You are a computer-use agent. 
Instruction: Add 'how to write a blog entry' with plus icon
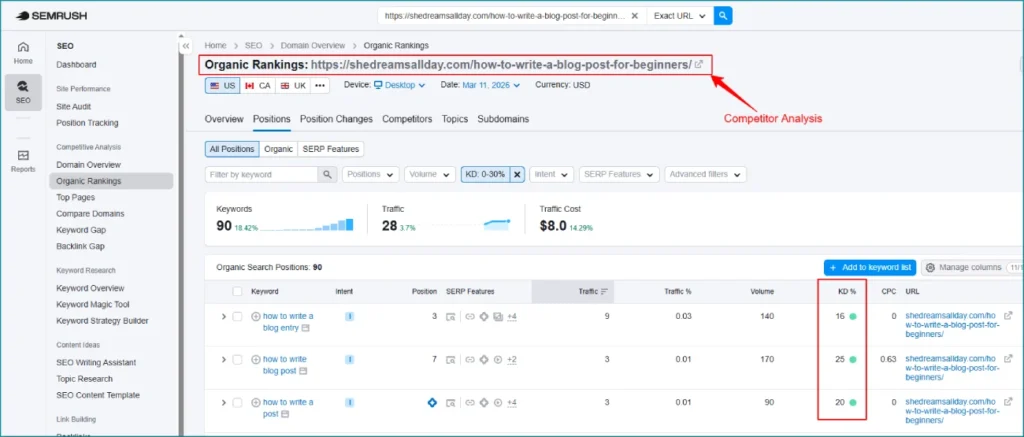coord(256,316)
